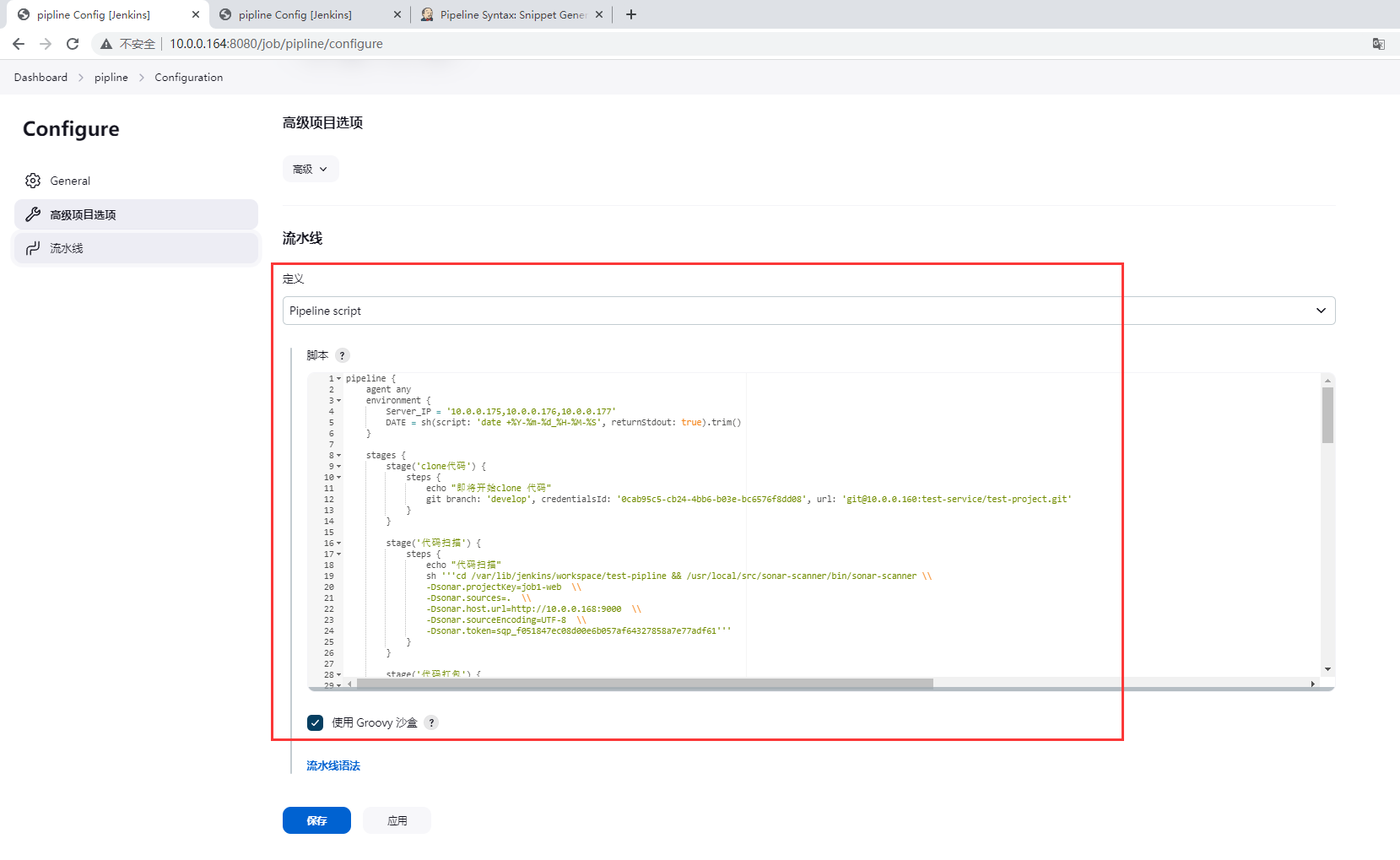The height and width of the screenshot is (860, 1400).
Task: Toggle the 使用 Groovy 沙盒 checkbox
Action: 315,722
